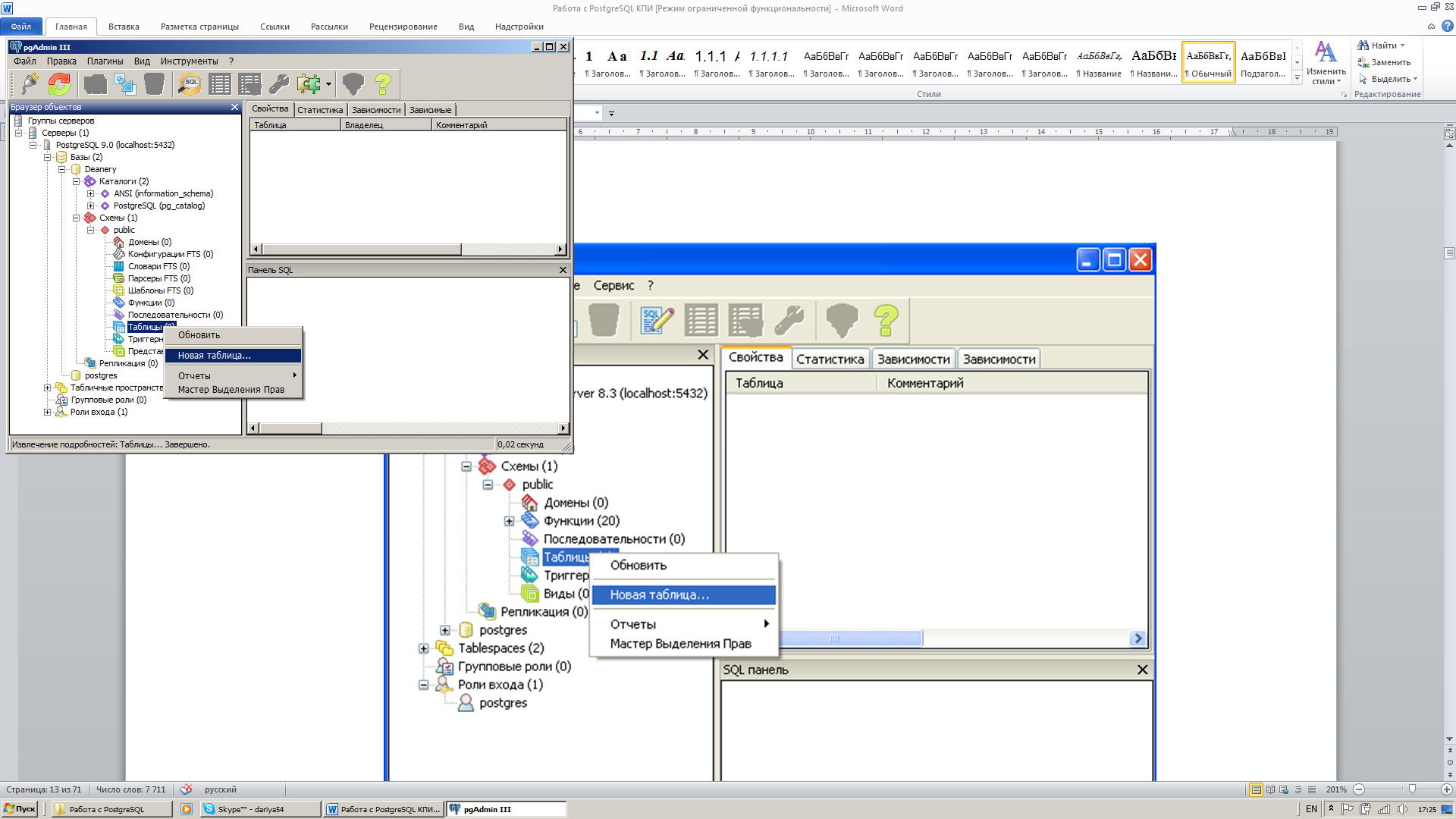Click the pgAdmin object Properties toolbar icon

(96, 83)
